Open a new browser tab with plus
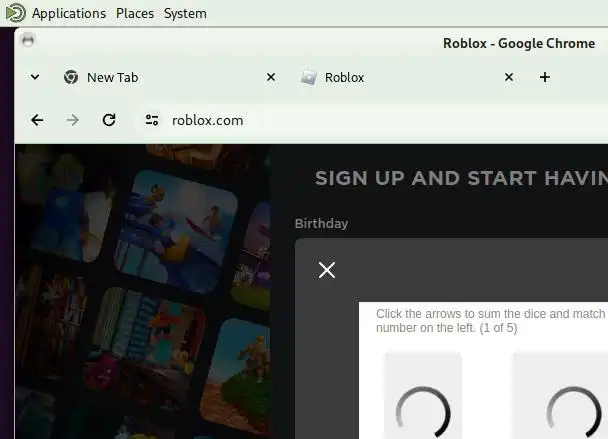 pos(545,77)
